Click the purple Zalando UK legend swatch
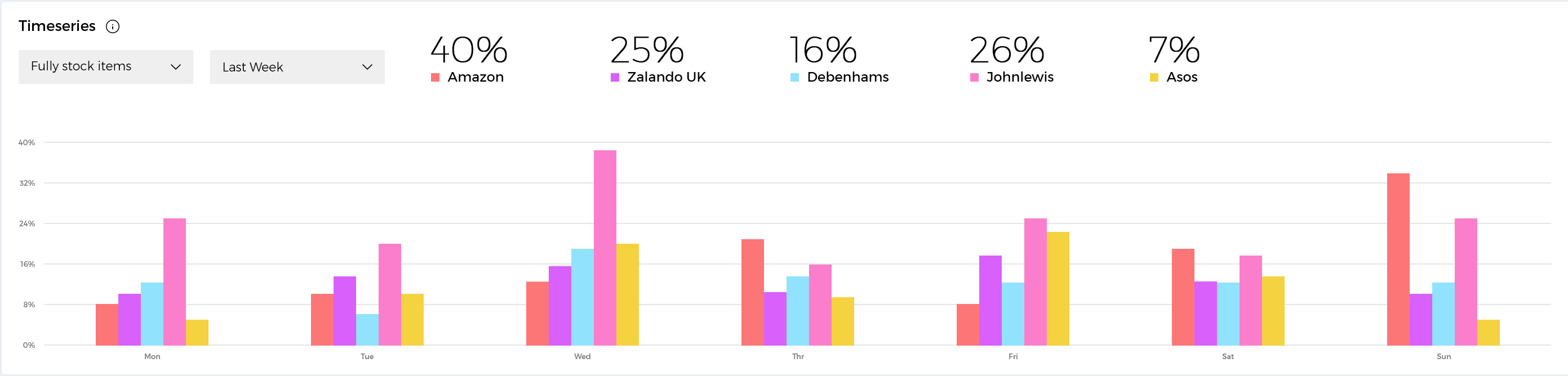Image resolution: width=1568 pixels, height=376 pixels. click(615, 77)
